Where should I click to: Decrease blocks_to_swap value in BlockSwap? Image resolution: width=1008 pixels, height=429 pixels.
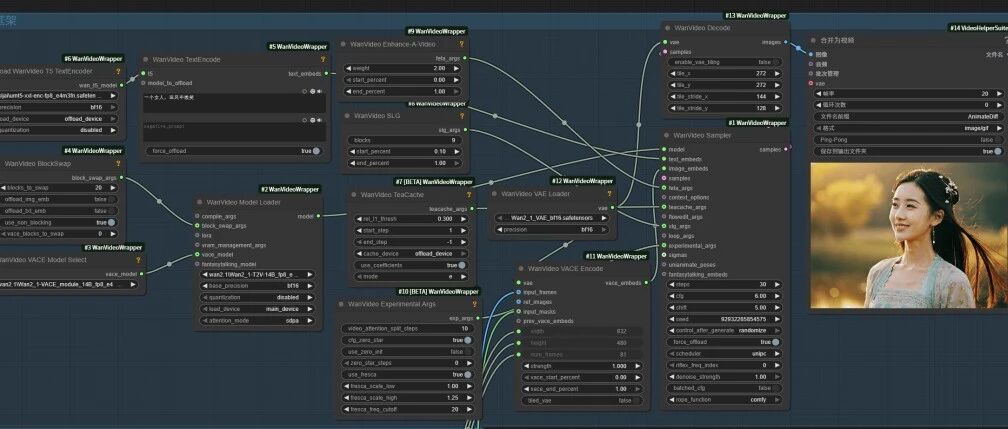[3, 187]
